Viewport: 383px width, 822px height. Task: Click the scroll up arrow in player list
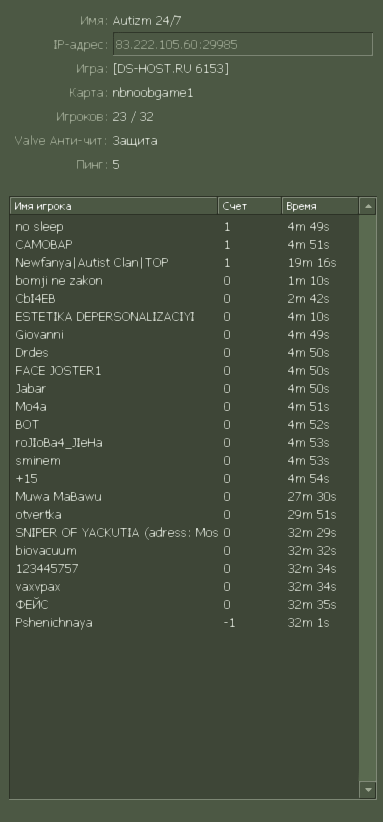coord(368,206)
